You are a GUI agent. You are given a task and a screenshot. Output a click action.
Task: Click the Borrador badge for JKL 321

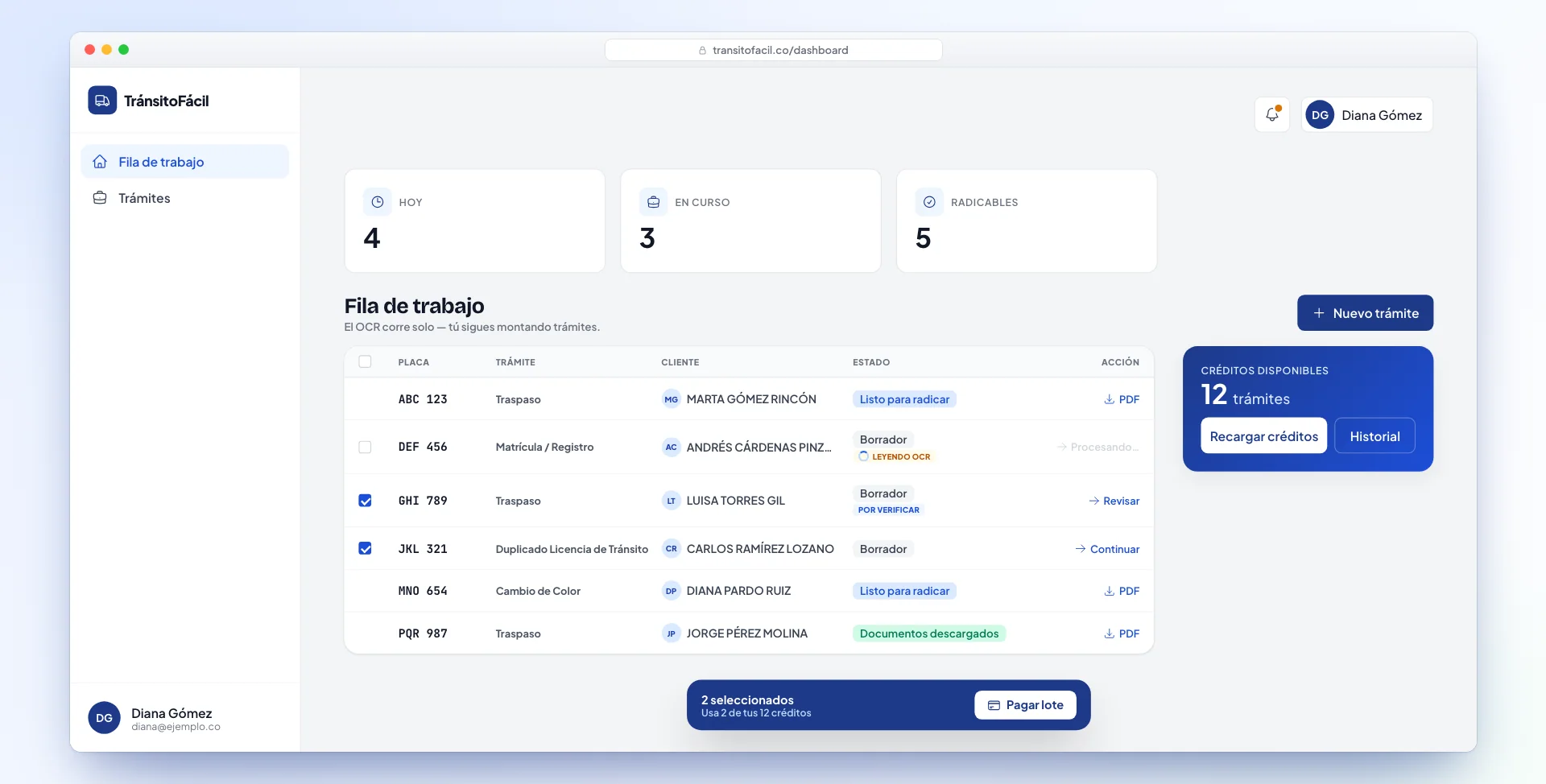point(883,549)
